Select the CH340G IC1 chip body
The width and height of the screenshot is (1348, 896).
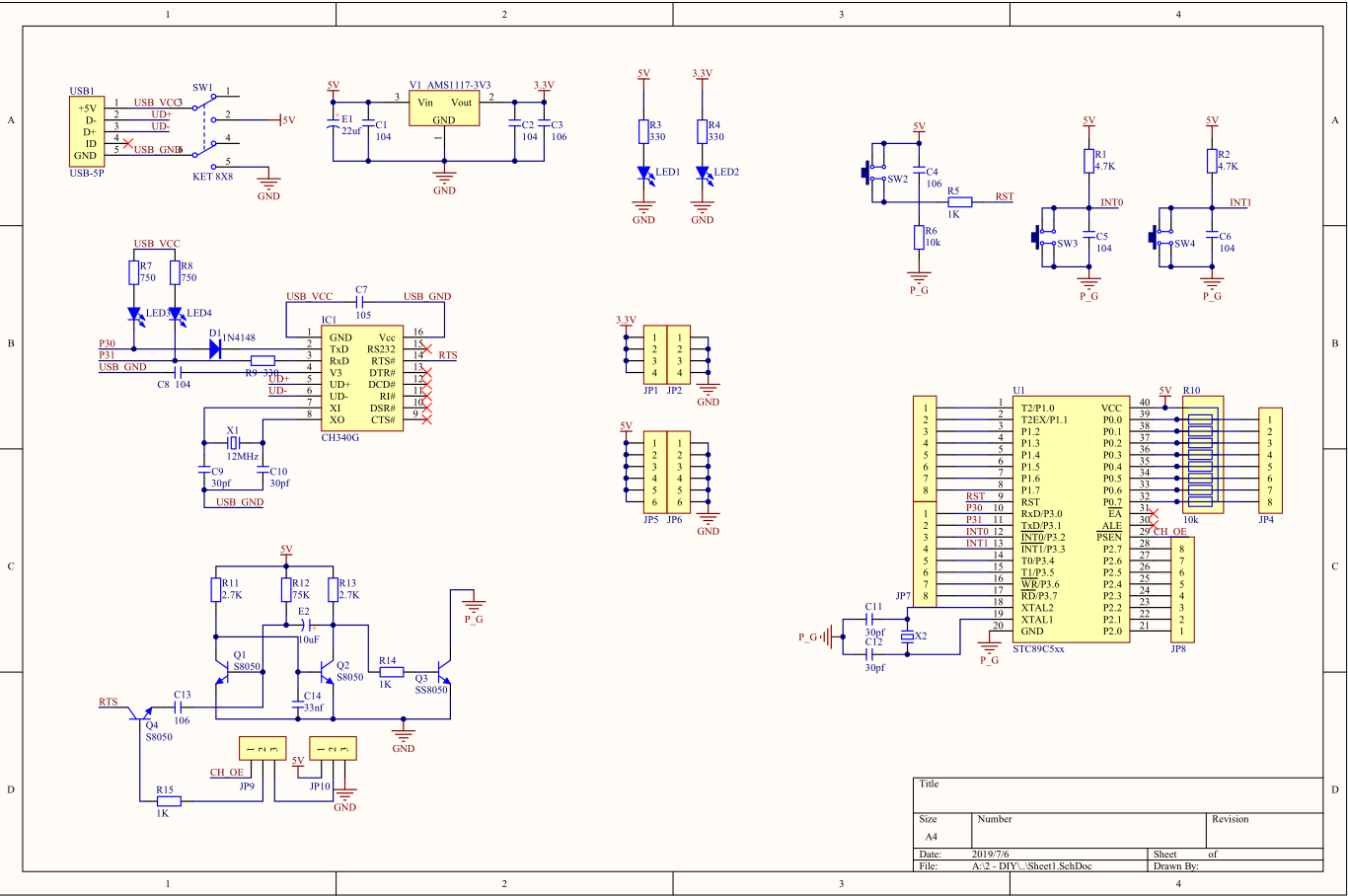[x=362, y=378]
